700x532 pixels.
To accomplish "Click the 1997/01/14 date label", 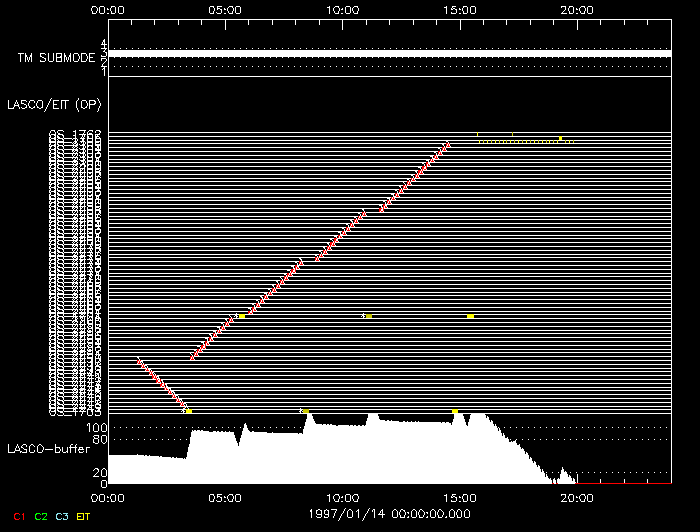I will pyautogui.click(x=342, y=512).
